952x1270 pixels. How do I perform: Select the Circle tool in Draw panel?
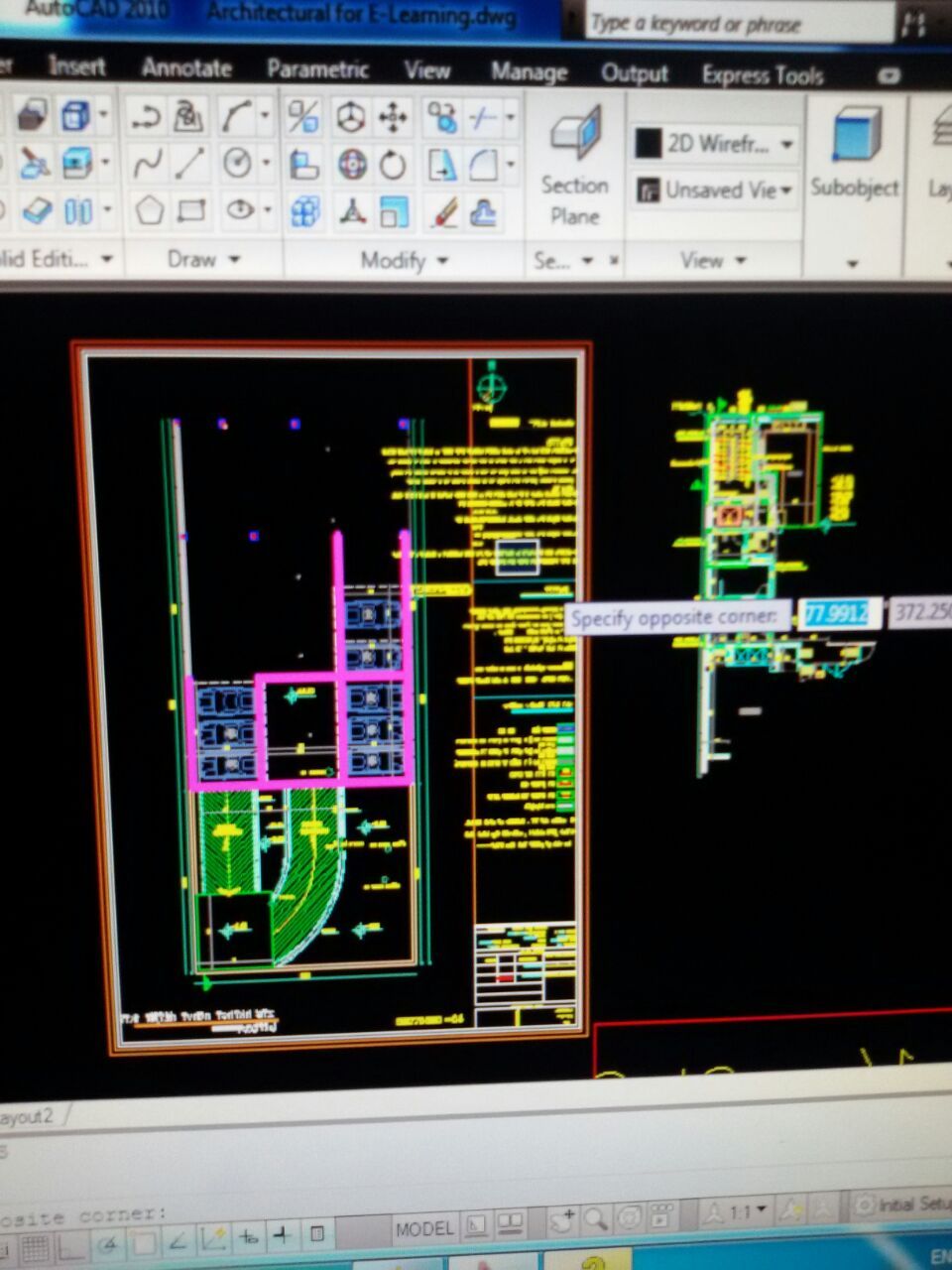[x=236, y=163]
